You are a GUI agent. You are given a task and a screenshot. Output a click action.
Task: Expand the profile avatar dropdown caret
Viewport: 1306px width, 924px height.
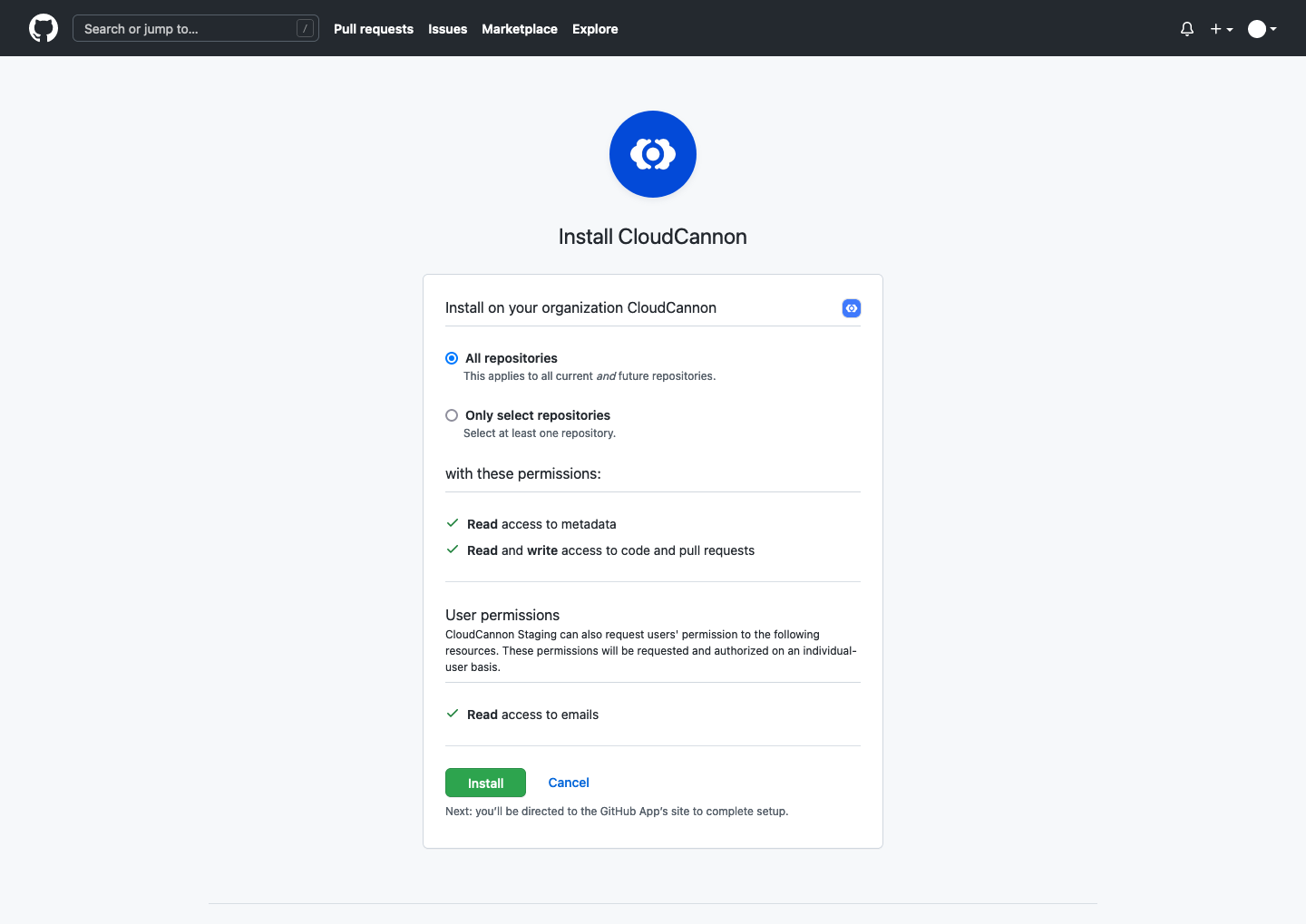[x=1275, y=29]
